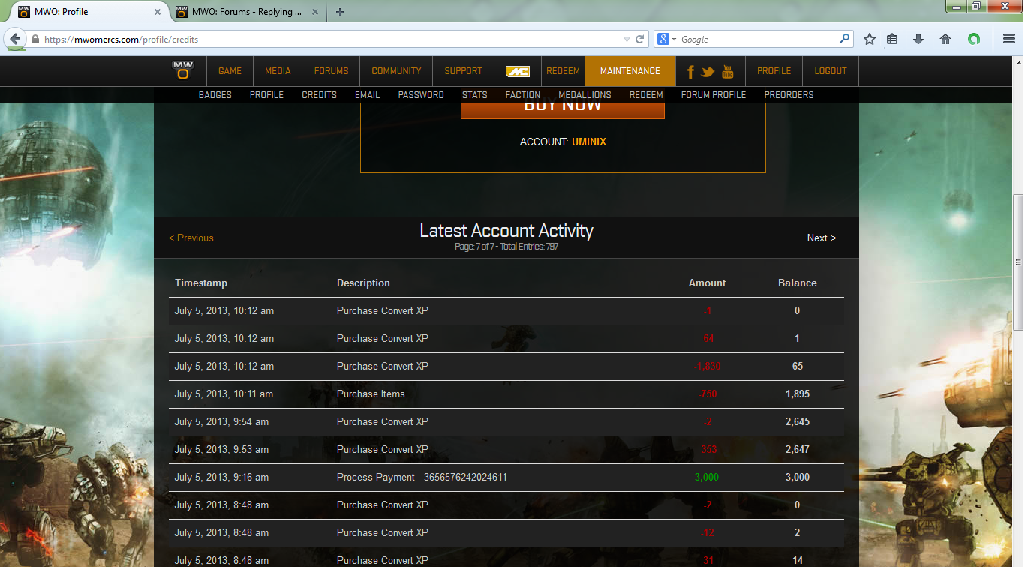Image resolution: width=1023 pixels, height=567 pixels.
Task: Click the LOGOUT link
Action: click(x=830, y=70)
